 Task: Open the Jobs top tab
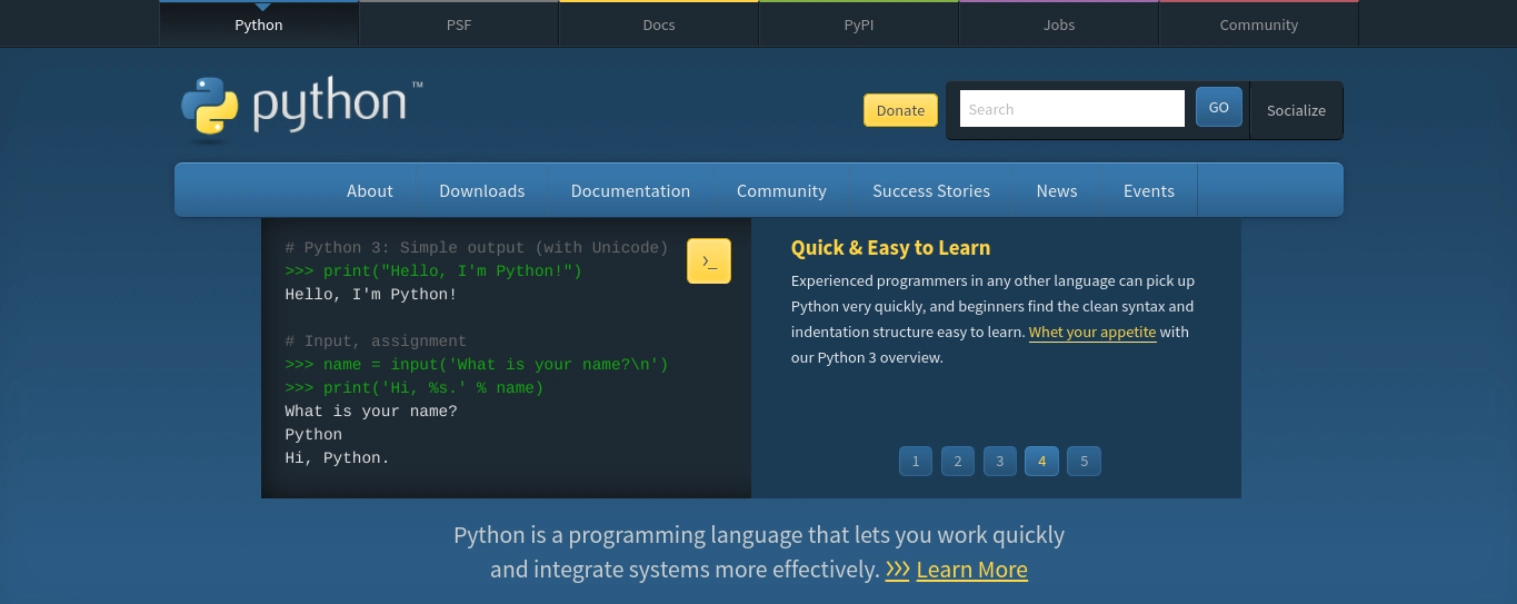(1058, 25)
